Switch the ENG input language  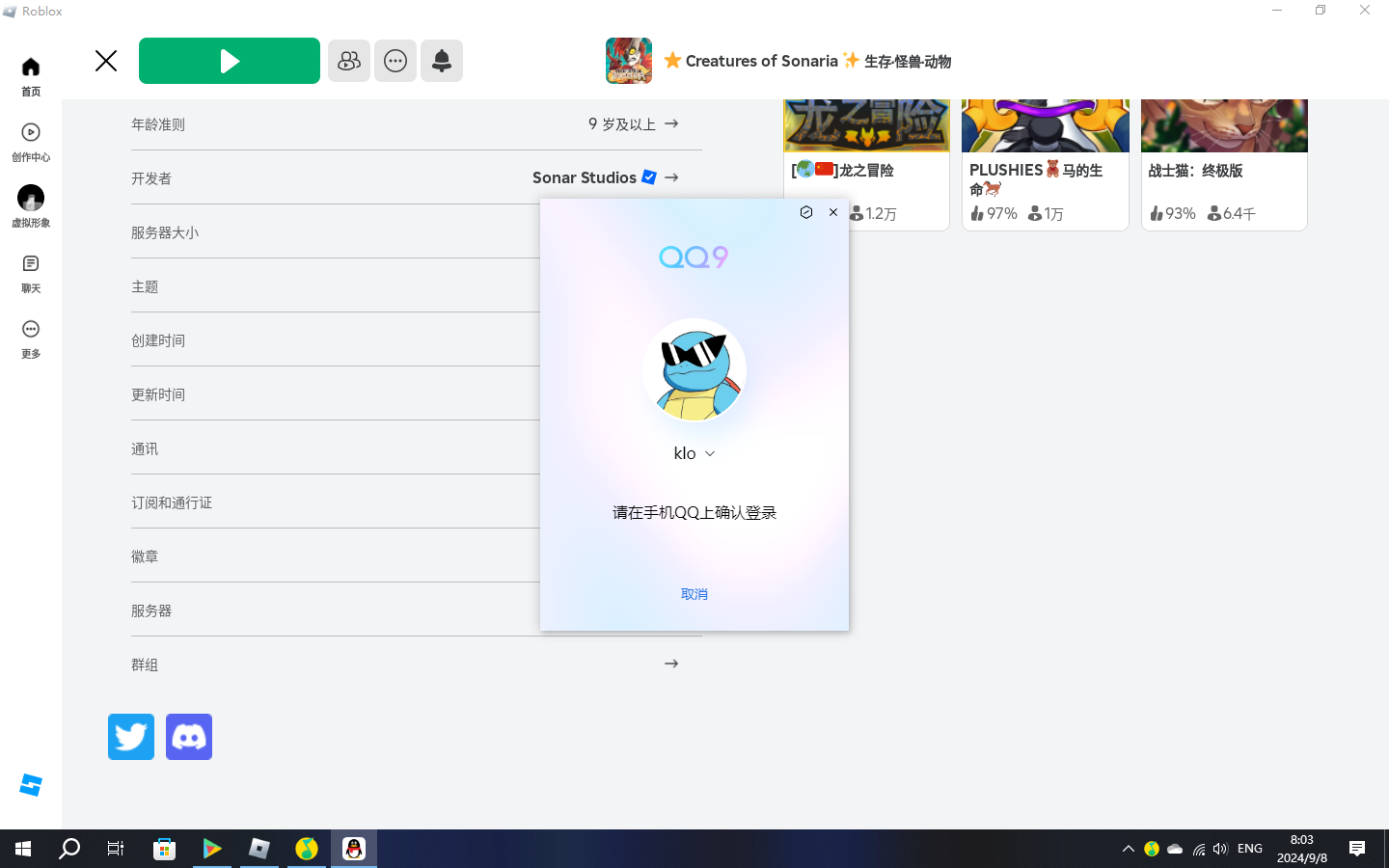[1250, 849]
